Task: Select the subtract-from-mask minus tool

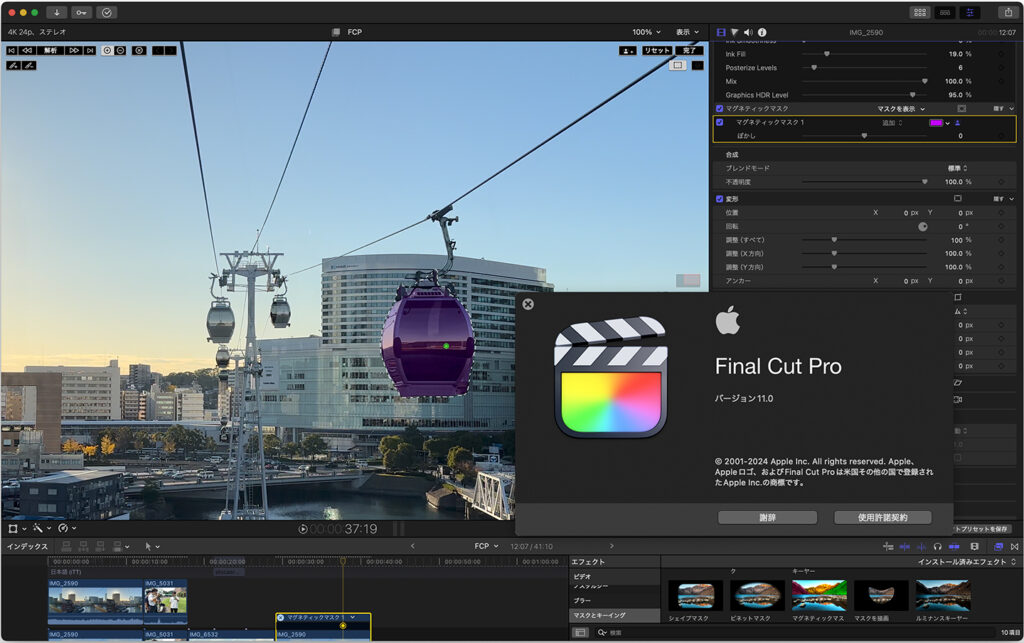Action: (120, 50)
